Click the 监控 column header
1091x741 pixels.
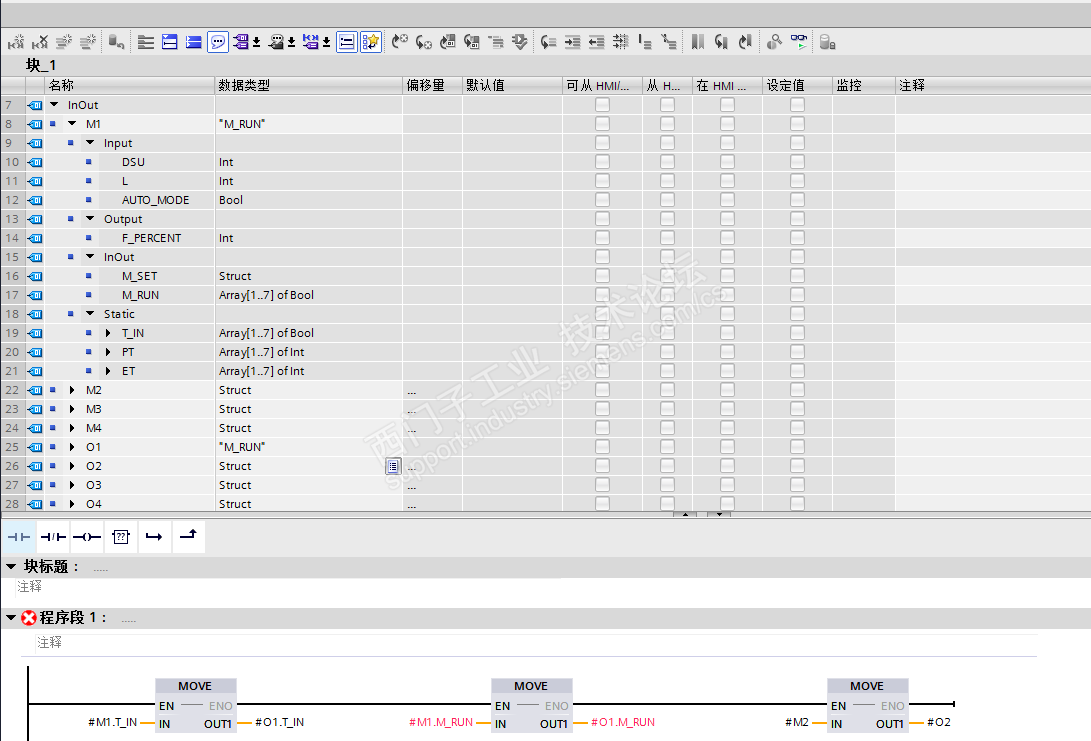click(863, 86)
